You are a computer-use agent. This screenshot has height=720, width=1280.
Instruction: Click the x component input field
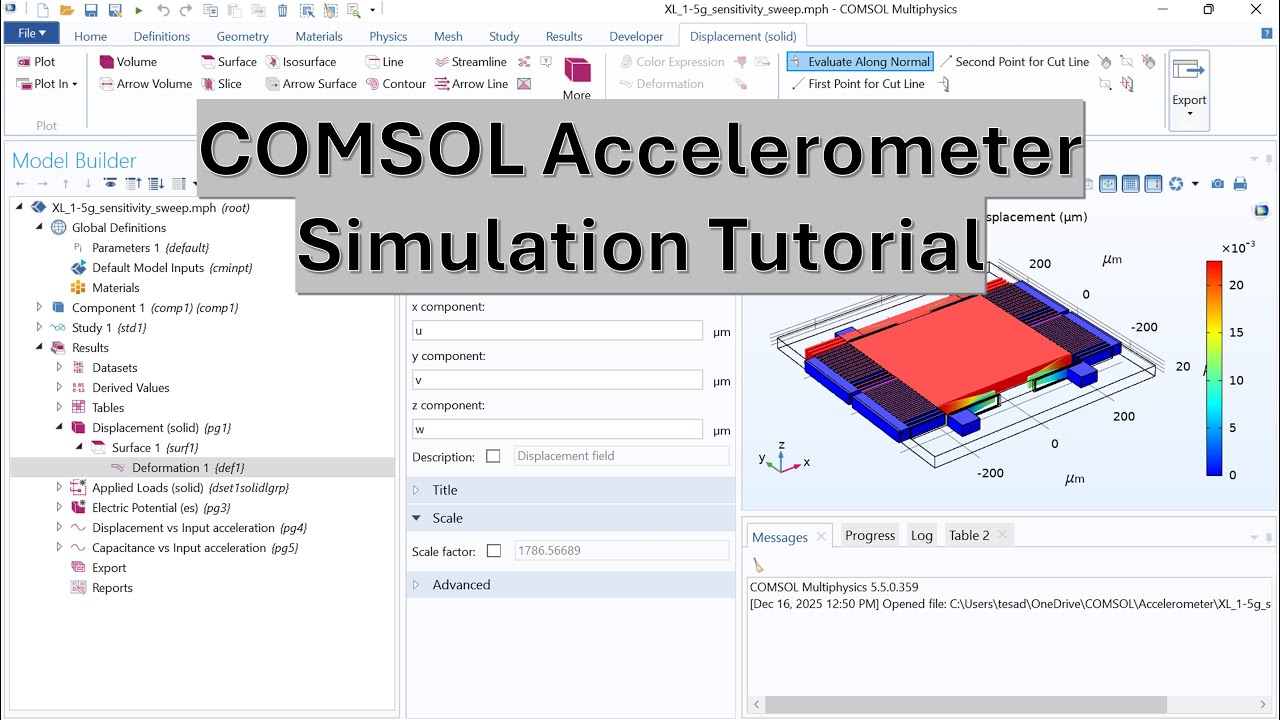click(x=558, y=331)
